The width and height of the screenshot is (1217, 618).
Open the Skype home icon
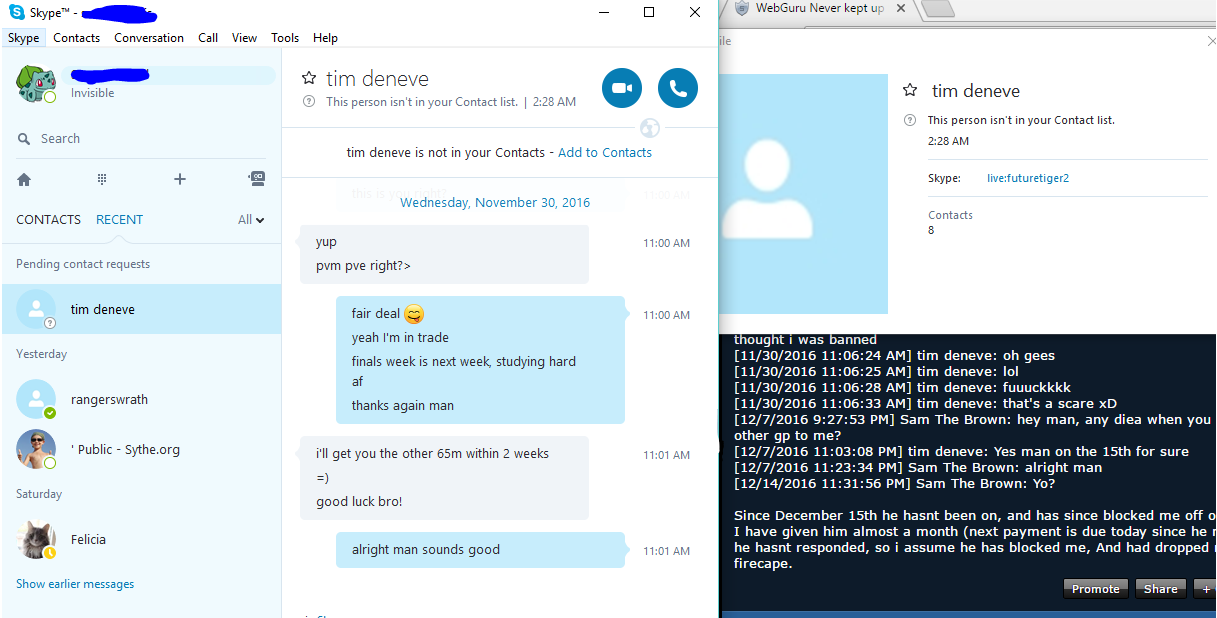[x=24, y=179]
